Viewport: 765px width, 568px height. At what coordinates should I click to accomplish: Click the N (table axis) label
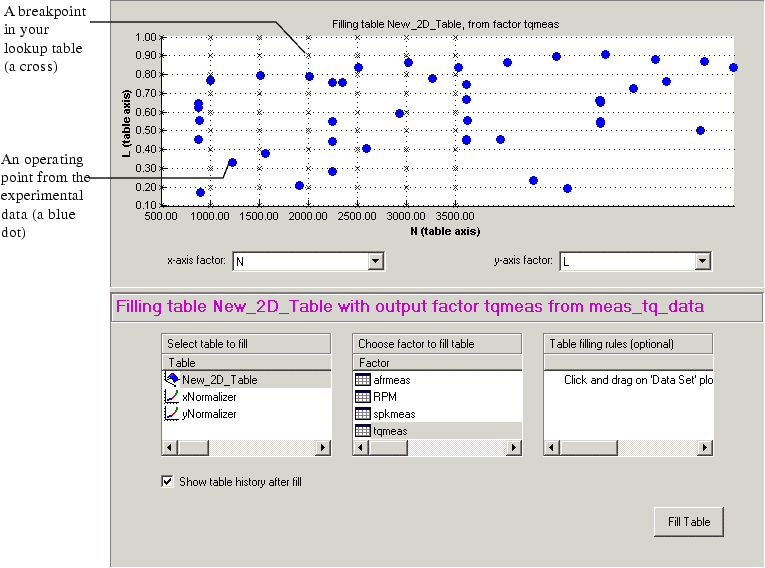point(445,231)
